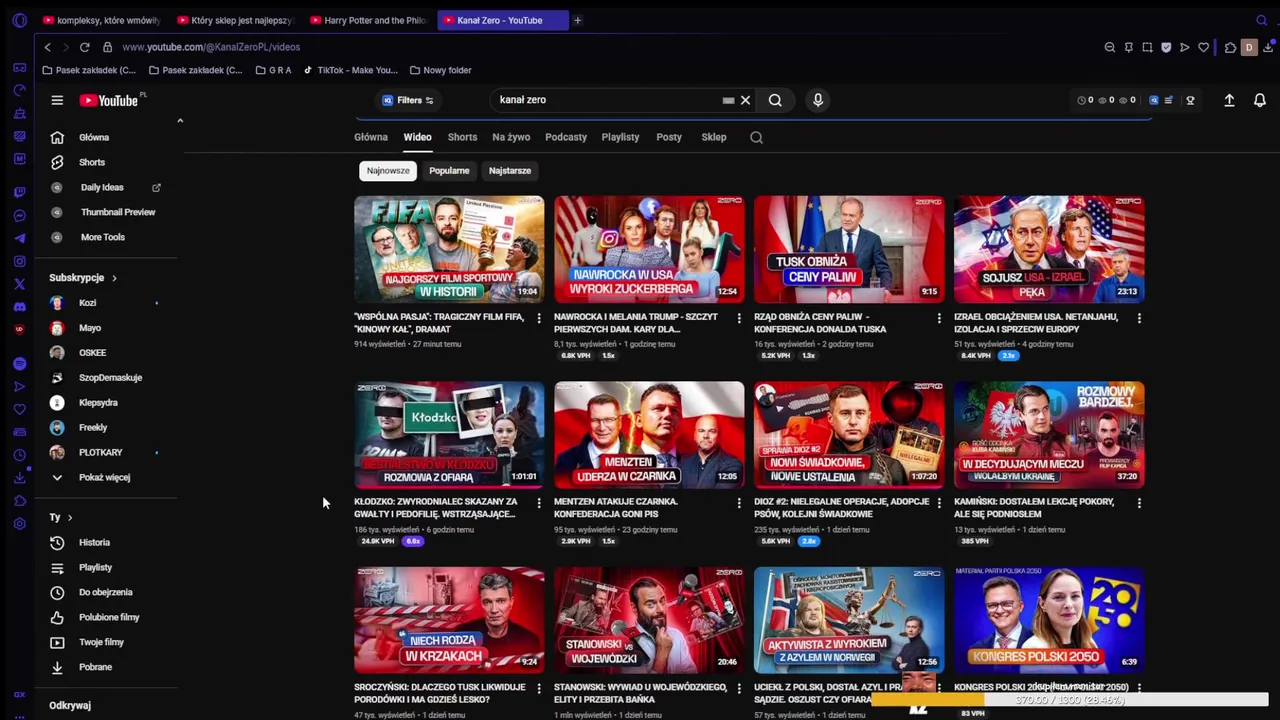This screenshot has width=1280, height=720.
Task: Switch to Posty tab
Action: tap(669, 137)
